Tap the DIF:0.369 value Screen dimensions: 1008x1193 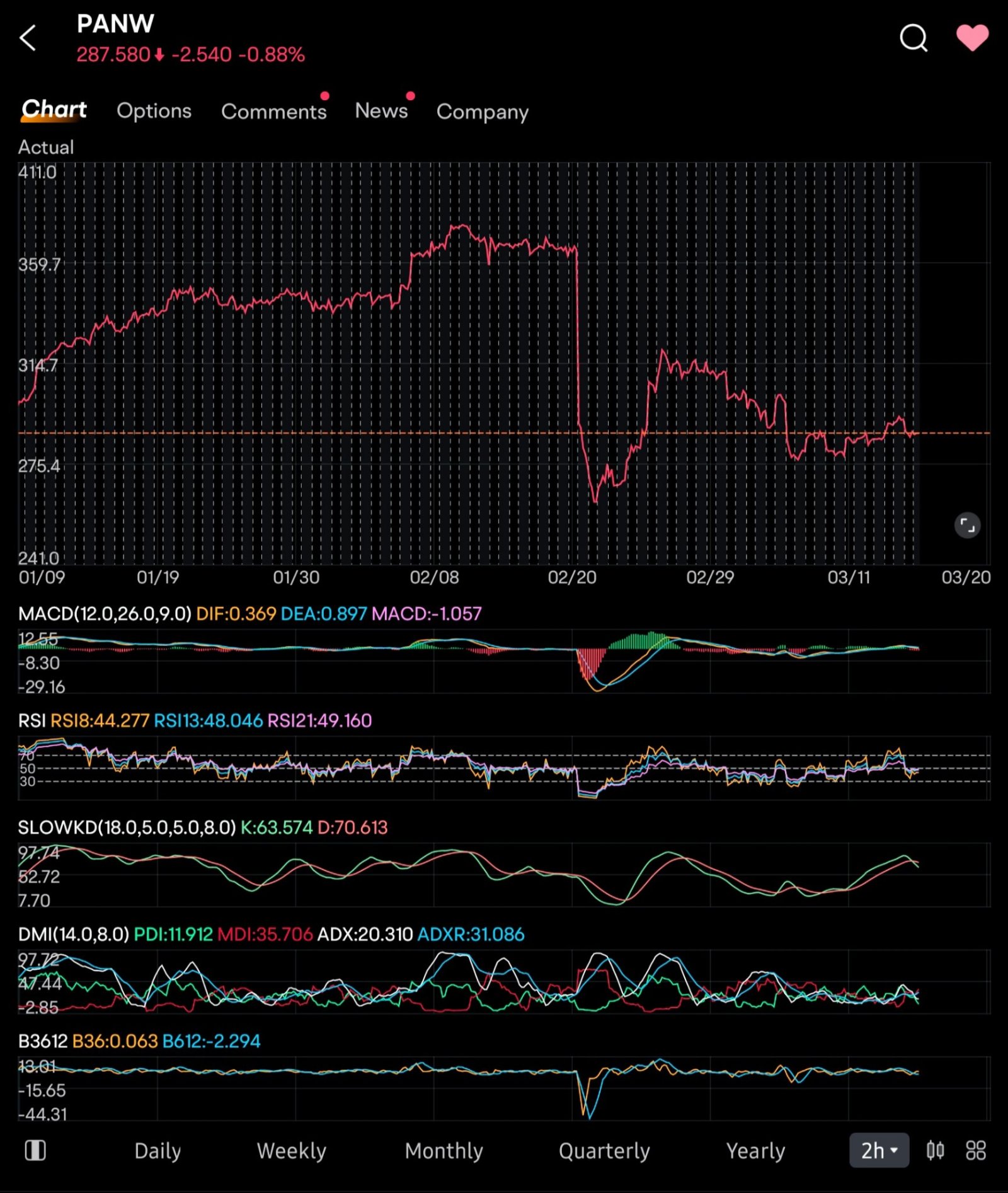click(x=236, y=614)
